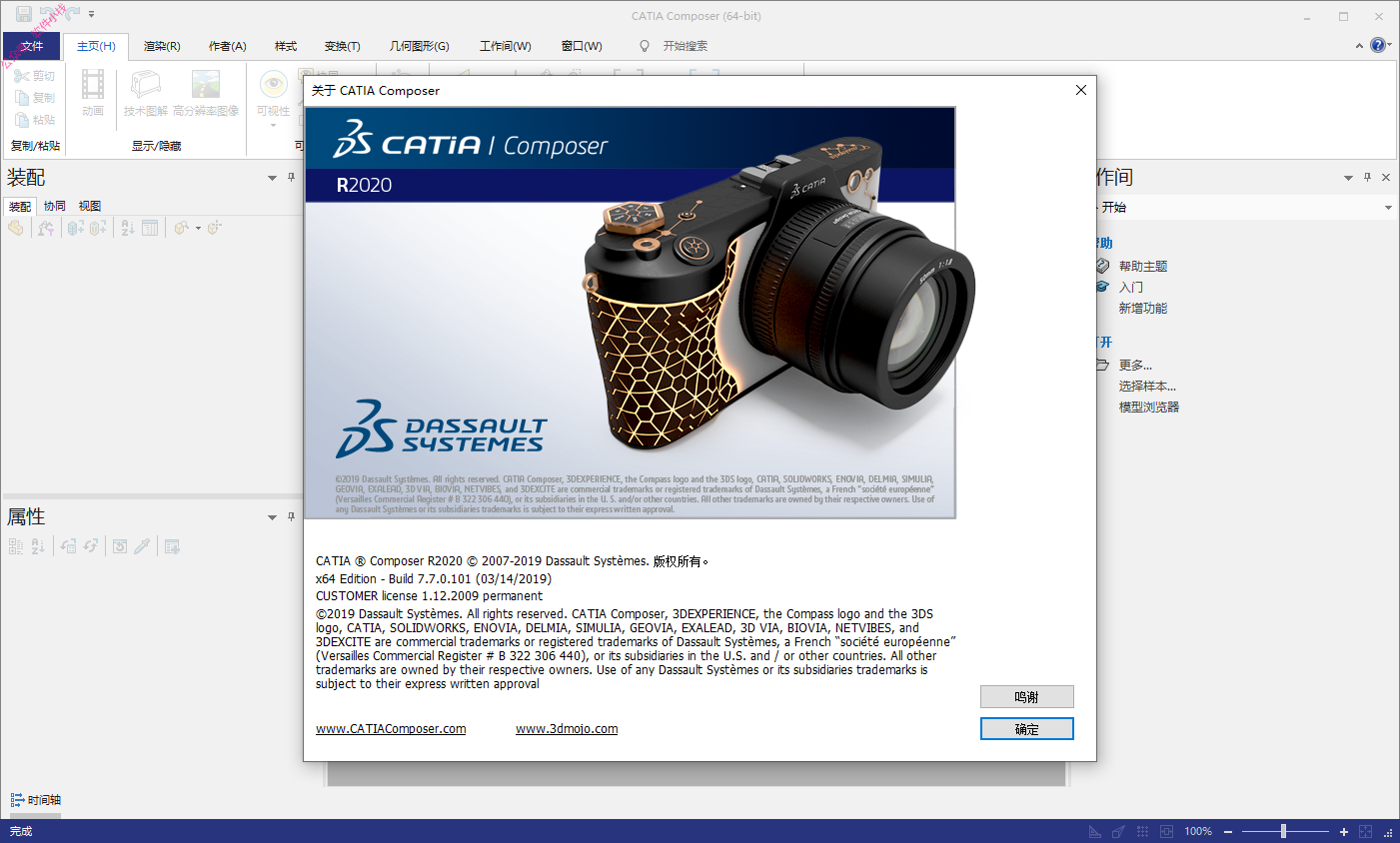
Task: Click the 确定 OK button
Action: [x=1026, y=729]
